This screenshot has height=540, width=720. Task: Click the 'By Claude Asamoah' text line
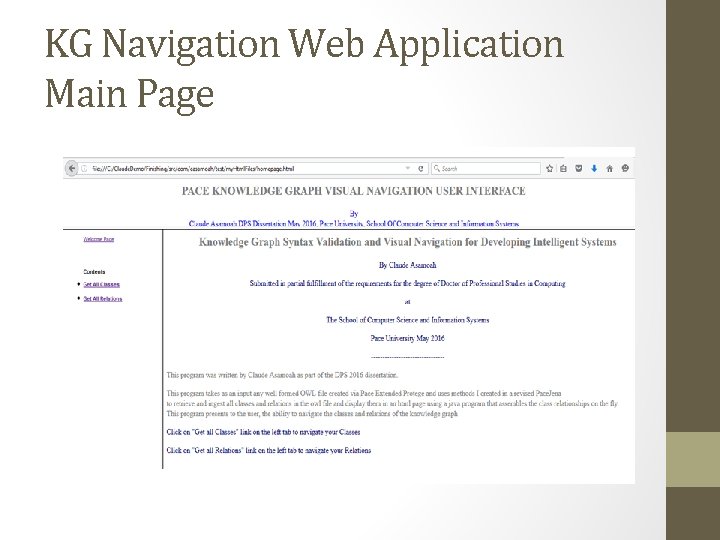tap(407, 265)
